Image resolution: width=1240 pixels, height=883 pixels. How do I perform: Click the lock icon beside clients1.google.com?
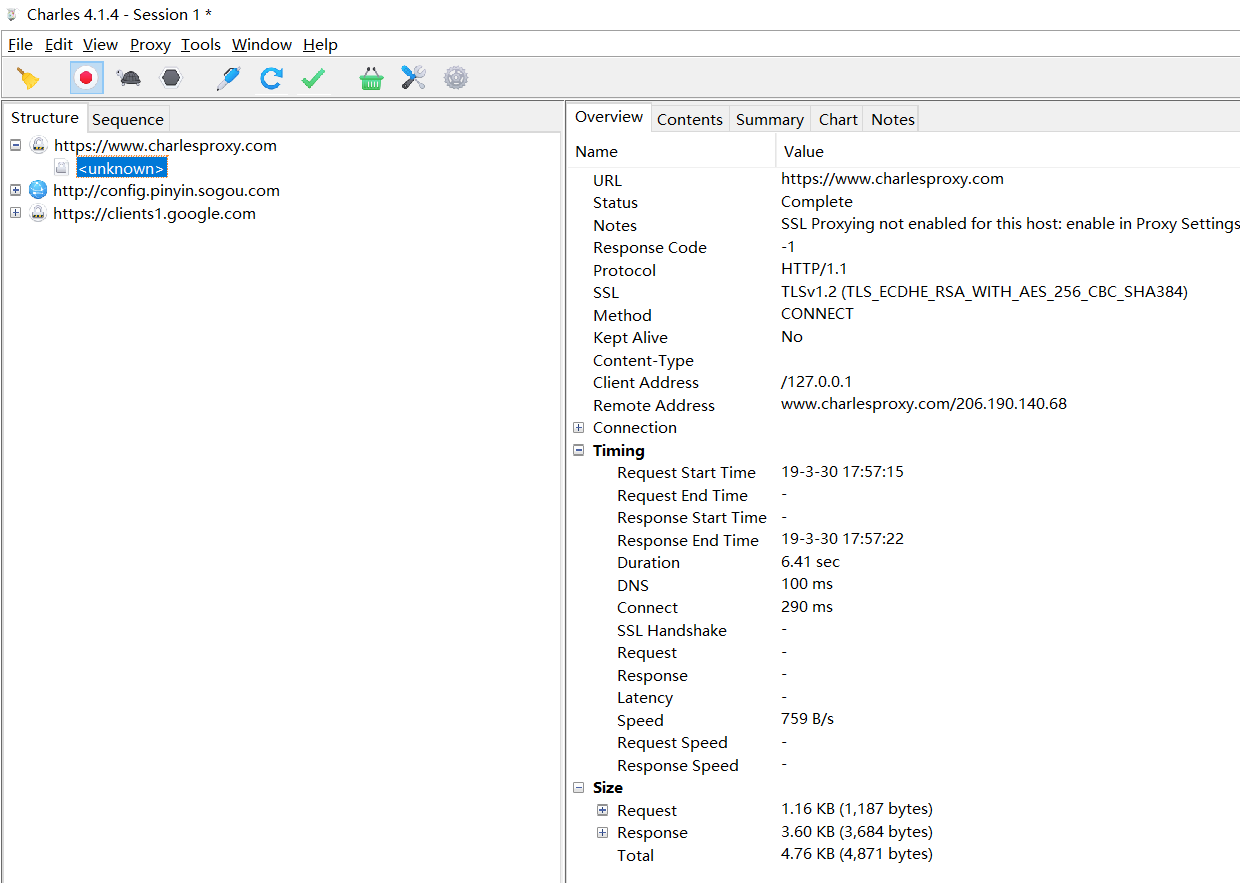pos(38,213)
